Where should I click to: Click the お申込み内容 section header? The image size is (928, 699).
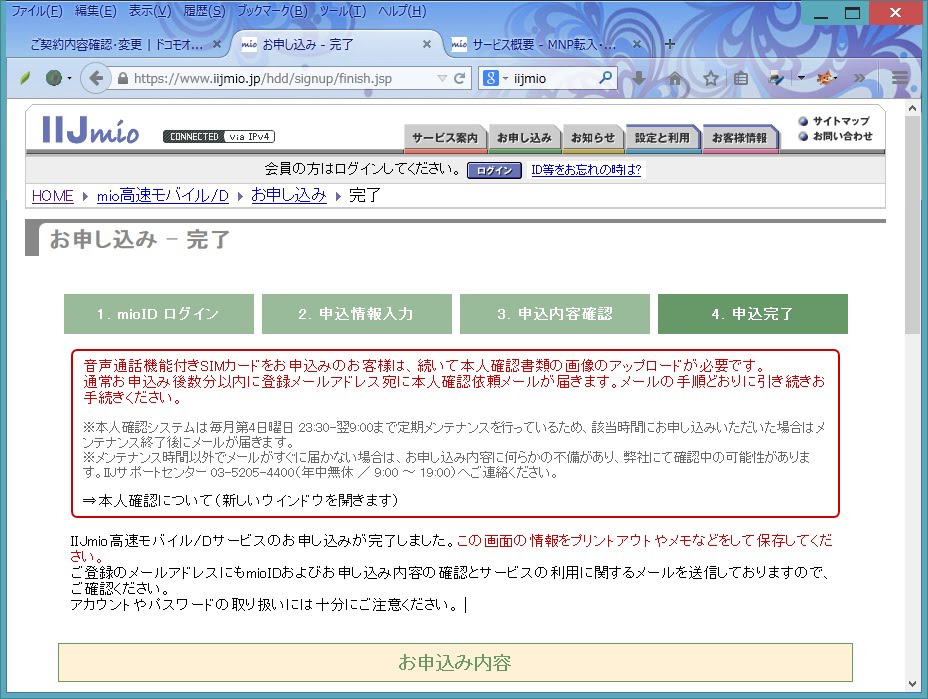point(455,662)
